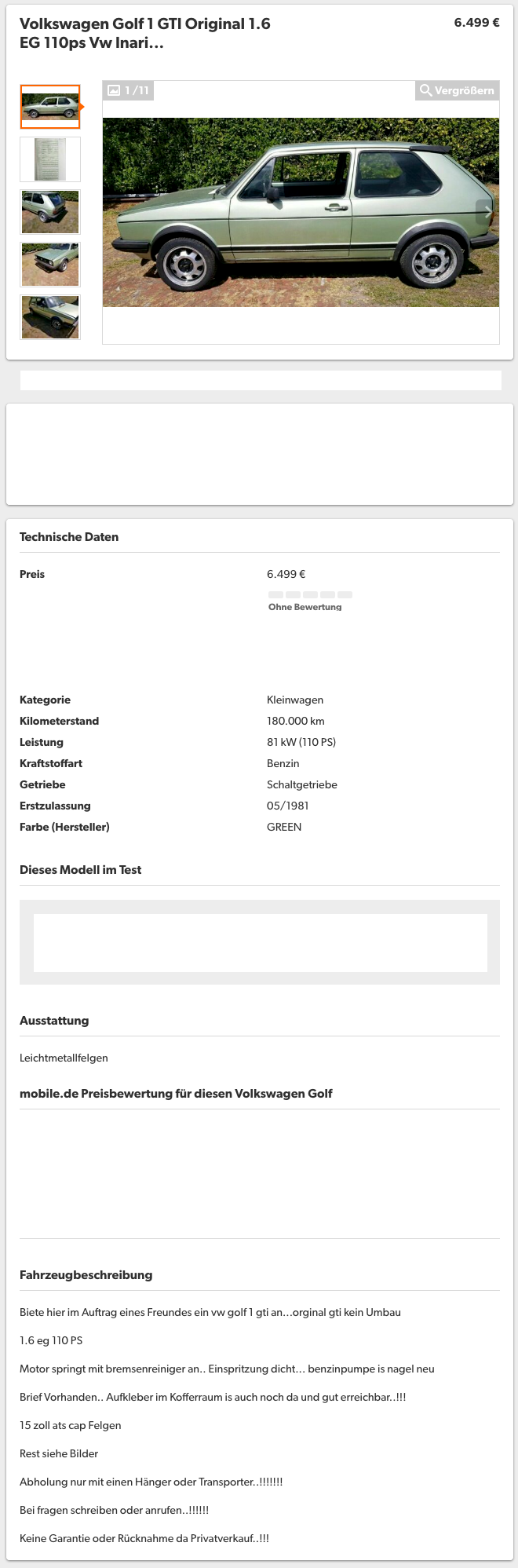Click the Erstzulassung label

tap(55, 806)
